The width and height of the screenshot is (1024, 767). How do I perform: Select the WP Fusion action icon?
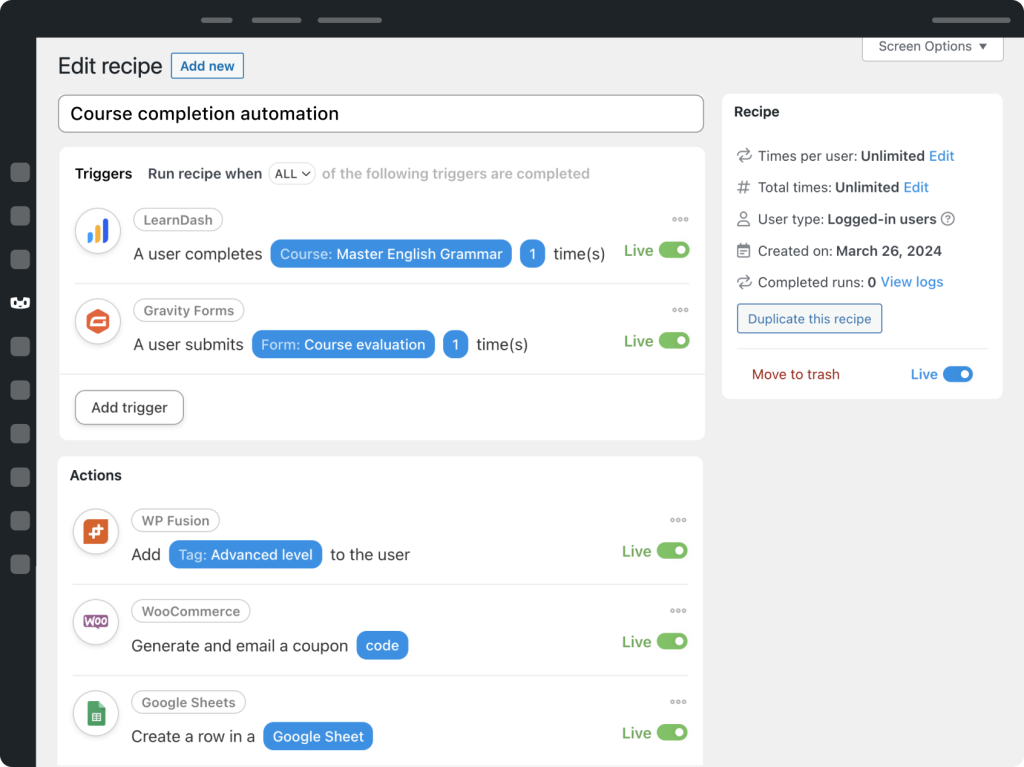click(95, 532)
